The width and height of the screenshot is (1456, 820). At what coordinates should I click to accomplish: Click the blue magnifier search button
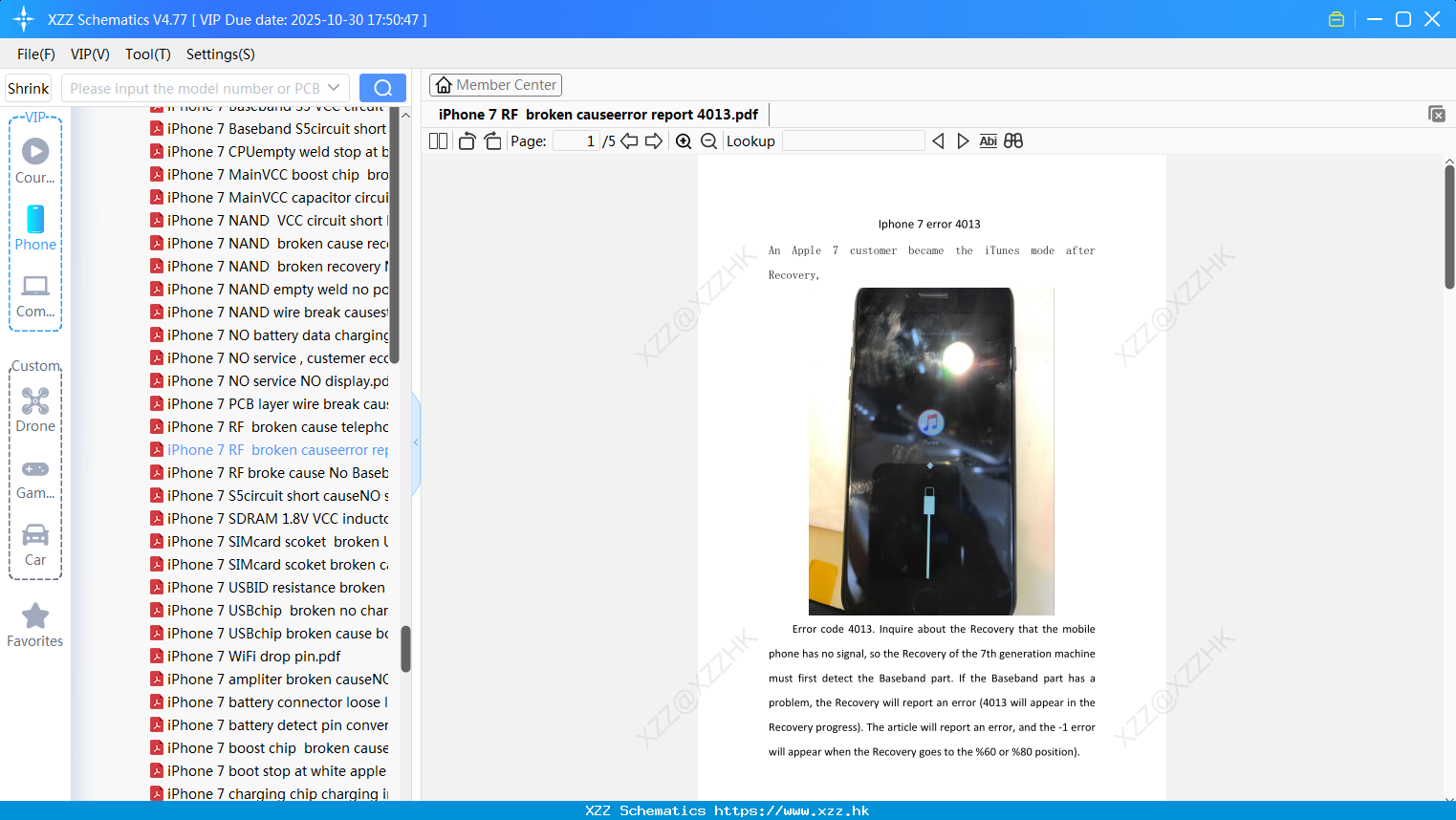coord(382,88)
